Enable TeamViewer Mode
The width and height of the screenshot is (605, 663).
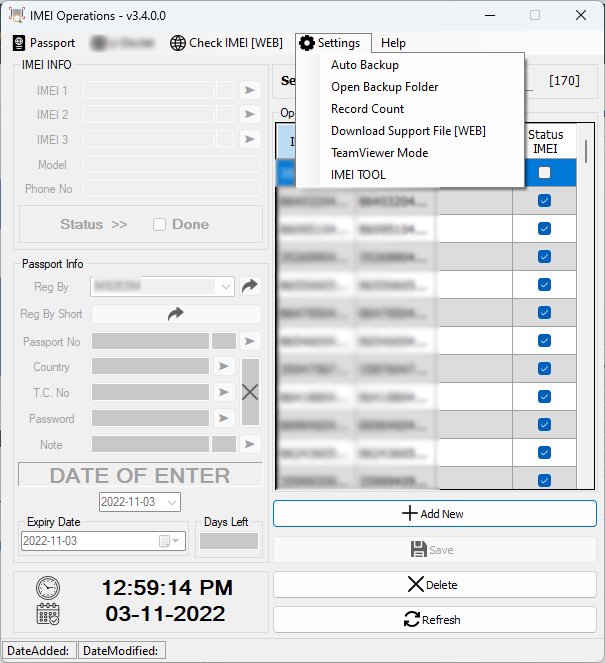pos(379,153)
